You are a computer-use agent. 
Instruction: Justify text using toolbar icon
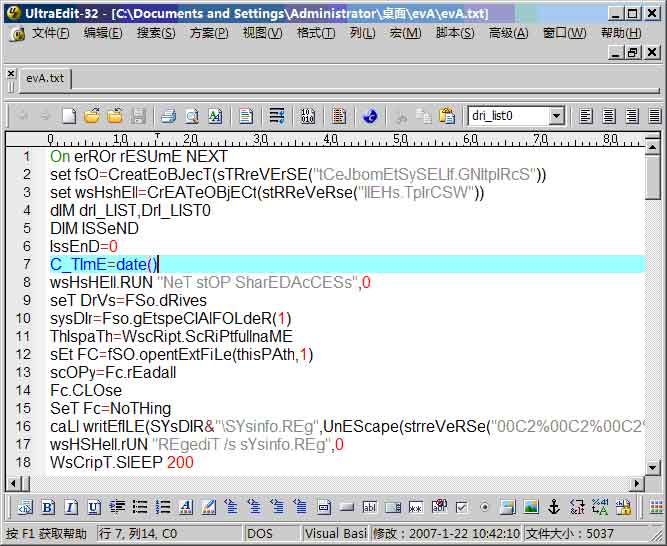coord(655,116)
